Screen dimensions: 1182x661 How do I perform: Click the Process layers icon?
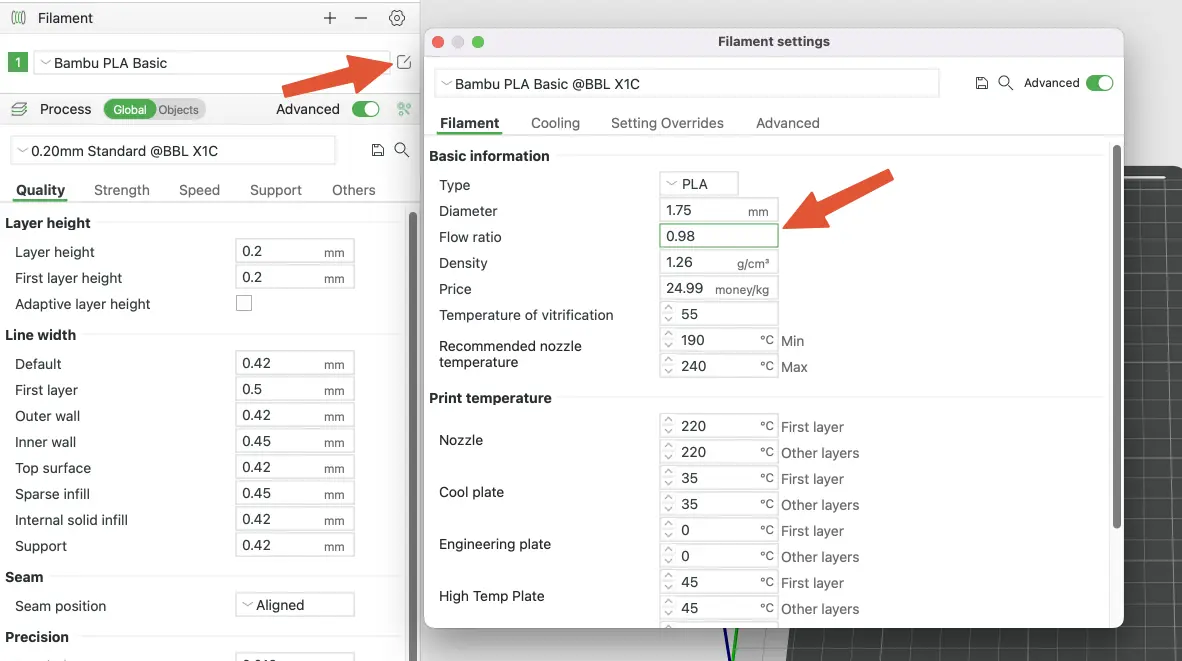19,109
